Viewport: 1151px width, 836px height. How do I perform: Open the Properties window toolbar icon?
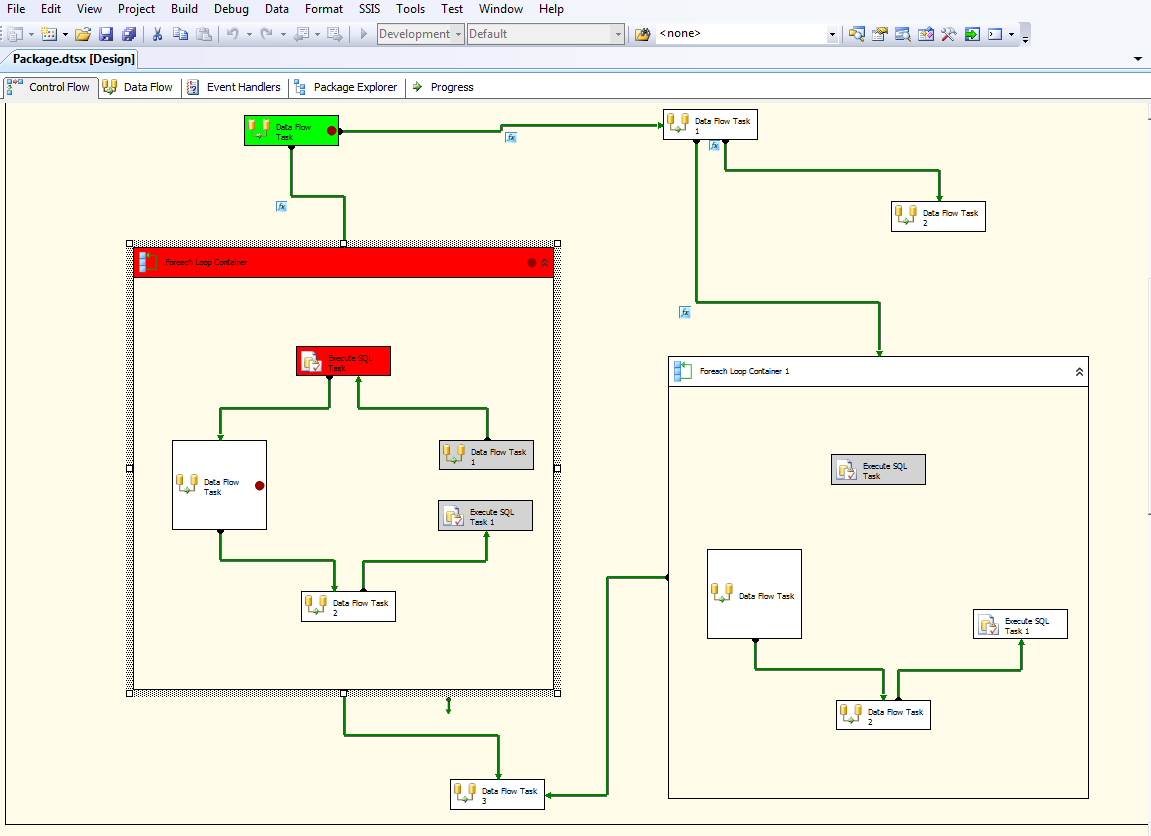[878, 33]
